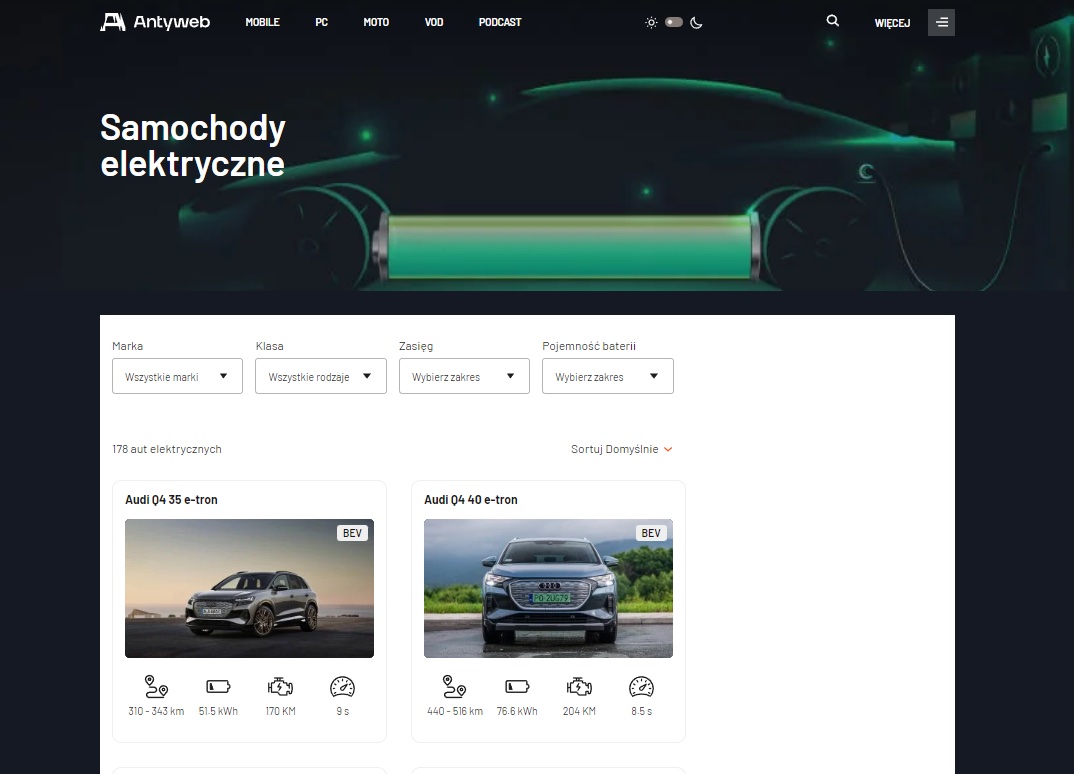
Task: Click the WIĘCEJ link in header
Action: pos(892,23)
